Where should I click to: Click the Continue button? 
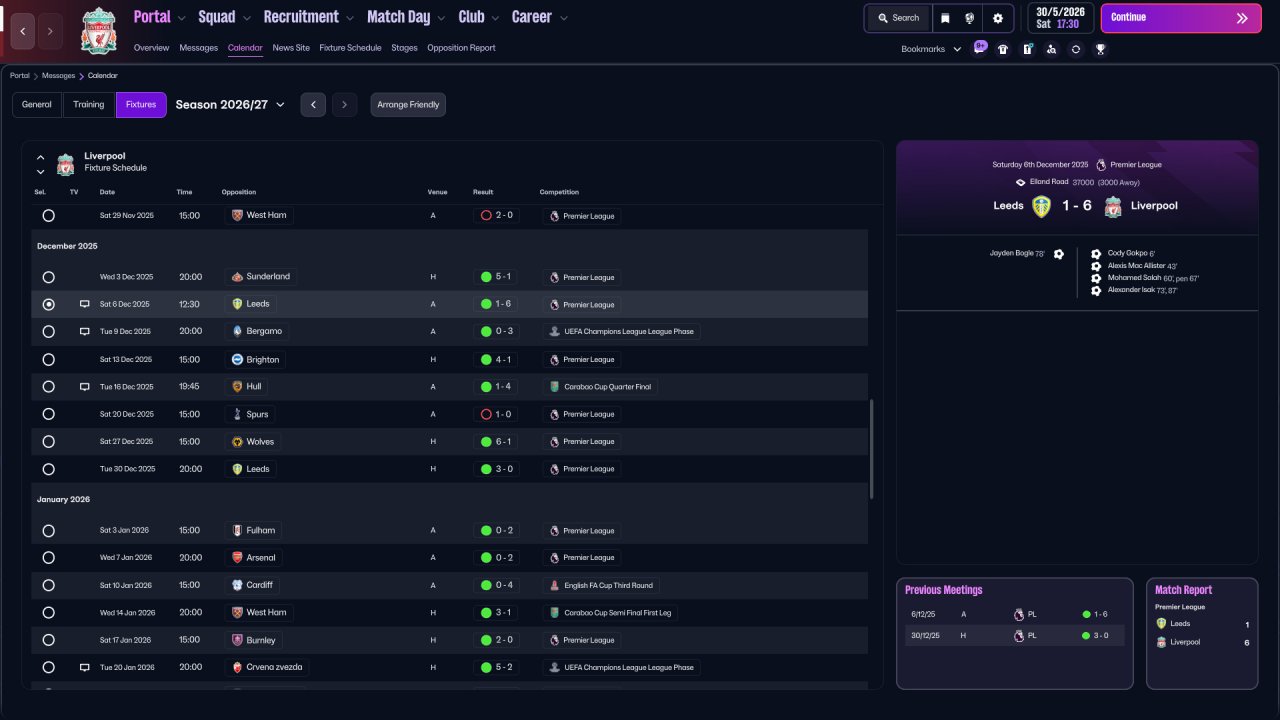1181,18
